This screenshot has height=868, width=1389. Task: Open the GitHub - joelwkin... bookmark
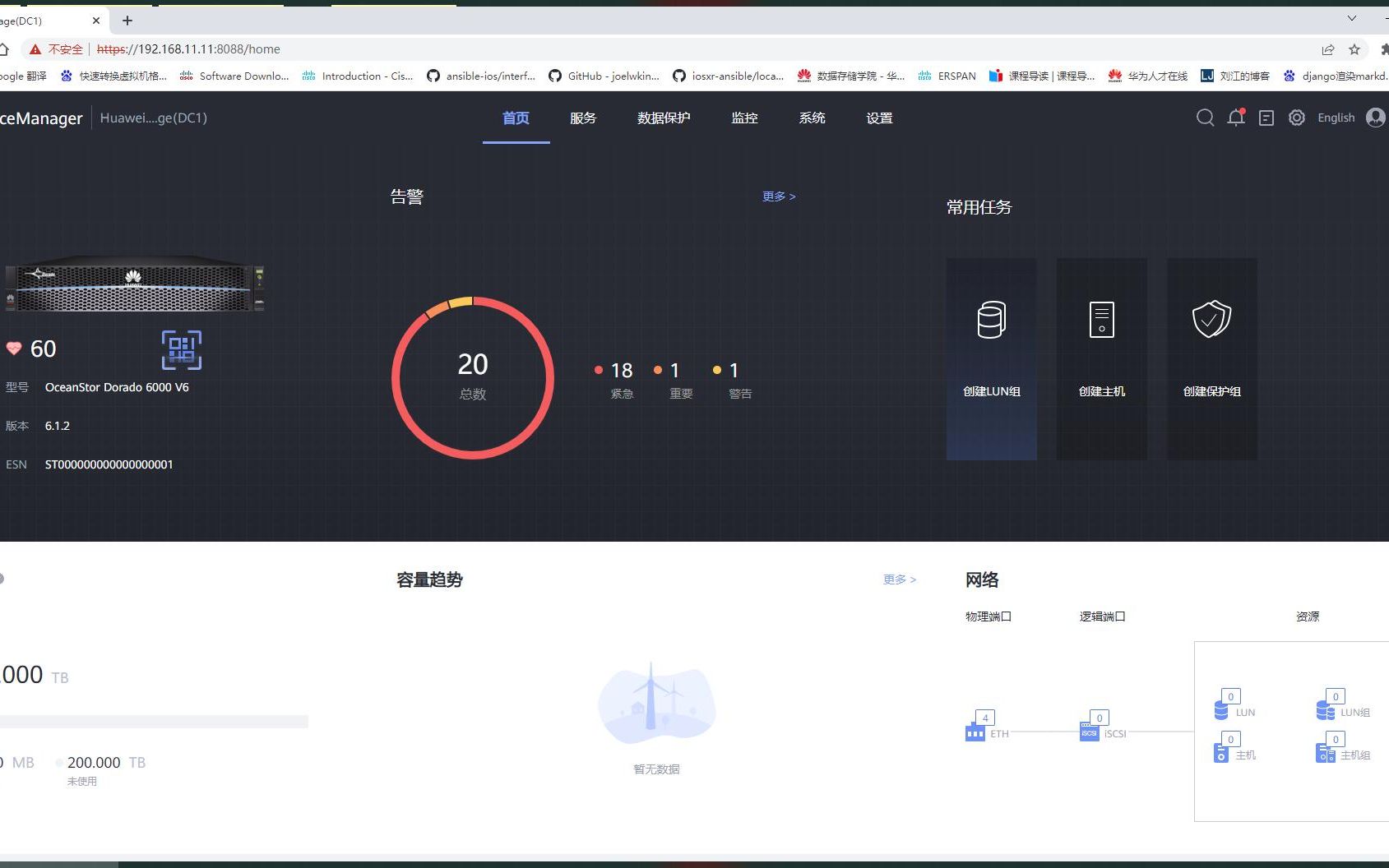604,76
